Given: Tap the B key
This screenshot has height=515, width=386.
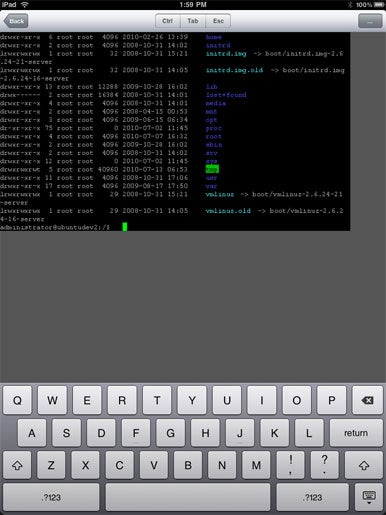Looking at the screenshot, I should point(188,465).
